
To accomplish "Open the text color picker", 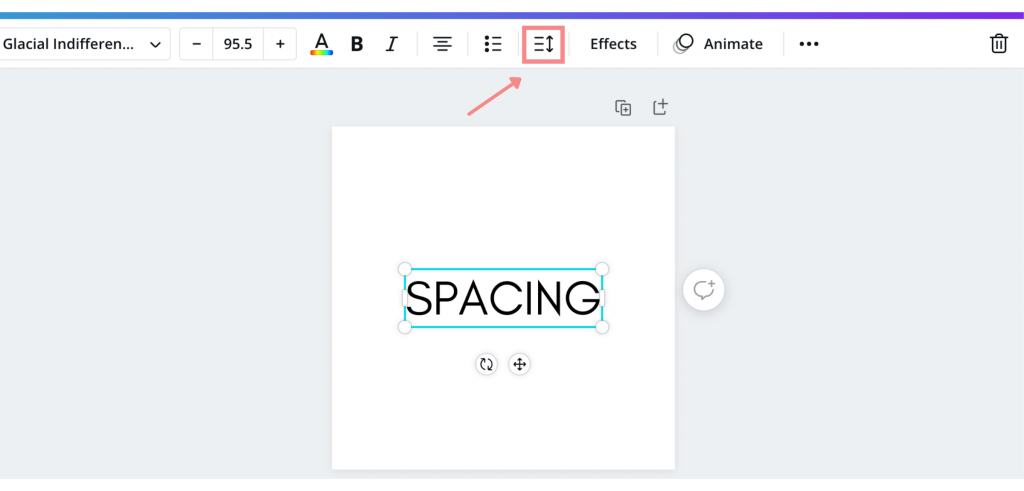I will (x=321, y=44).
